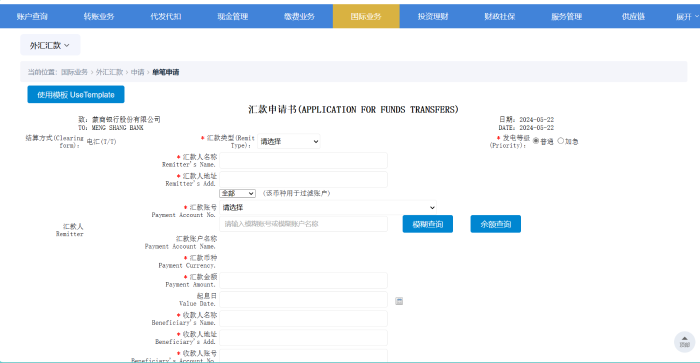Click the highlighted 国际业务 tab
Image resolution: width=700 pixels, height=363 pixels.
coord(366,17)
